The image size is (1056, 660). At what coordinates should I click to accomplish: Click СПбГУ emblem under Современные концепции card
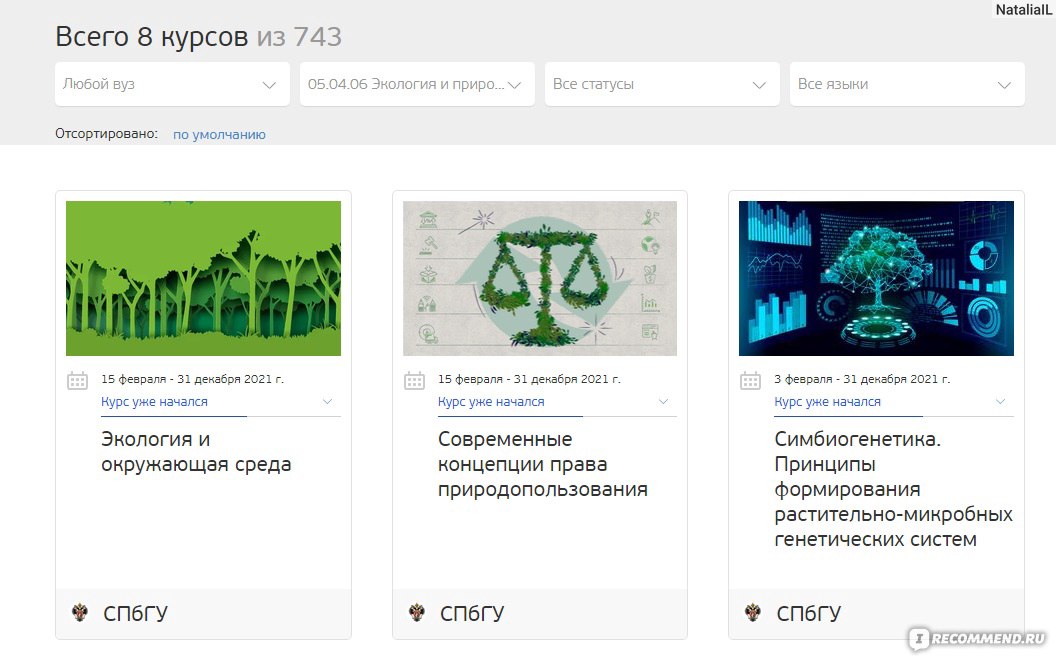(x=417, y=613)
